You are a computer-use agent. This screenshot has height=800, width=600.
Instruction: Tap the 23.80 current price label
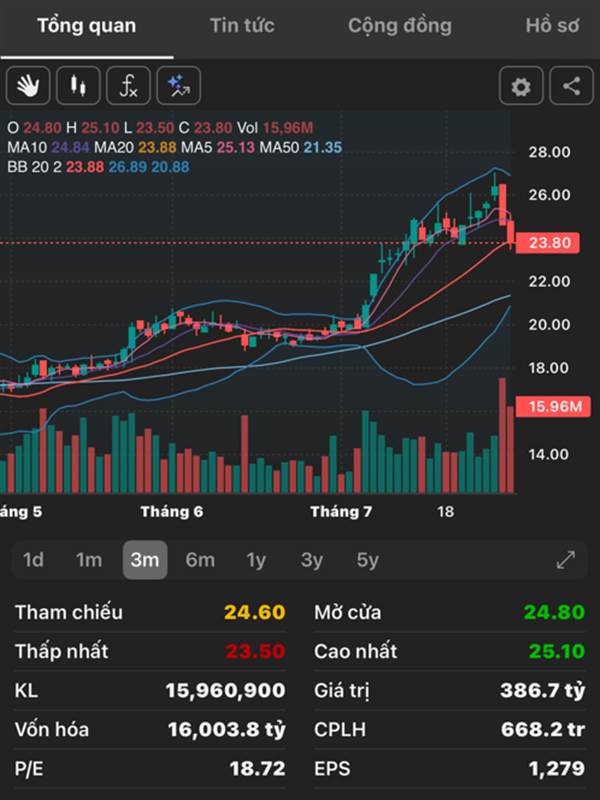coord(548,242)
